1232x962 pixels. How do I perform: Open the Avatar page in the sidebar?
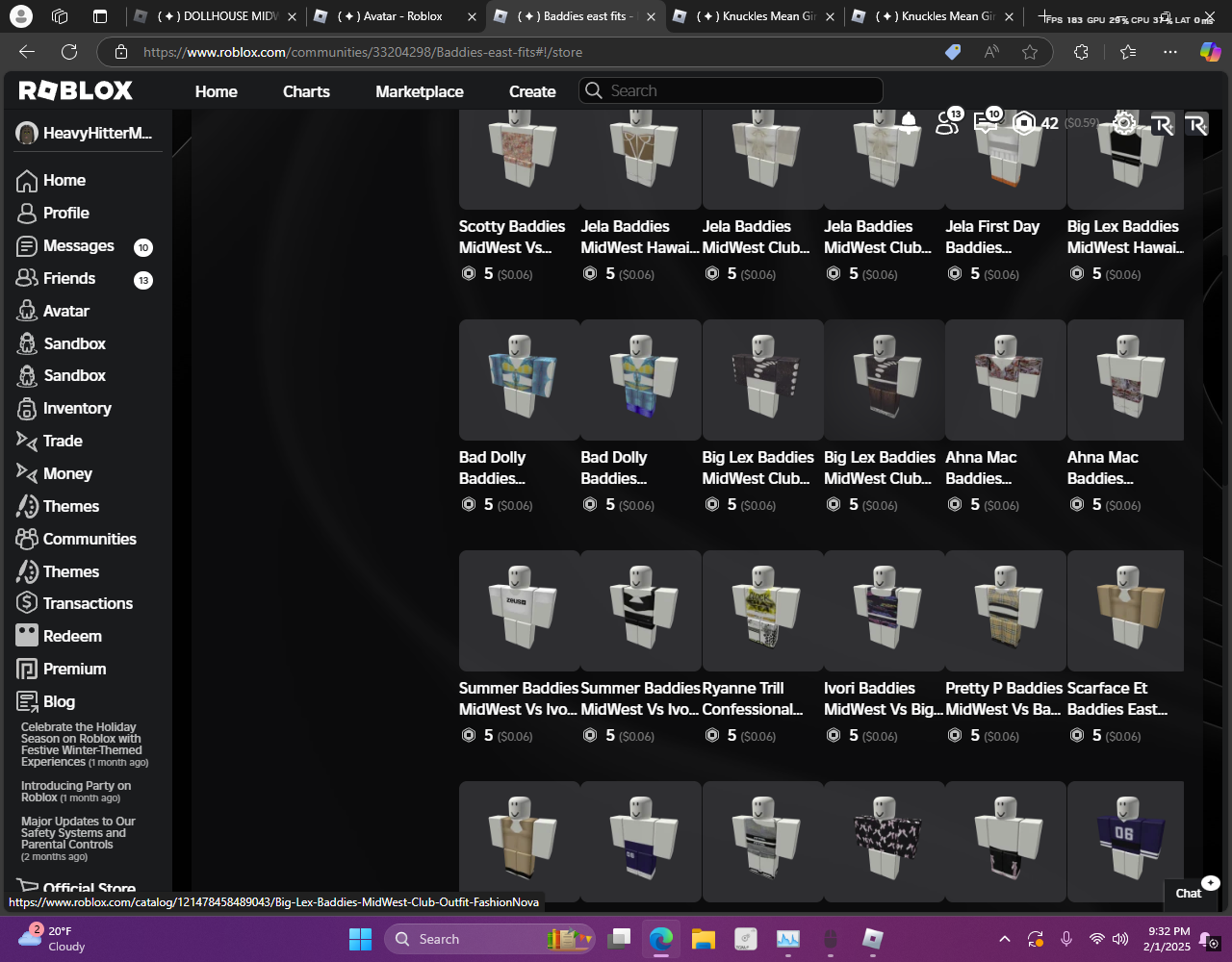point(65,311)
